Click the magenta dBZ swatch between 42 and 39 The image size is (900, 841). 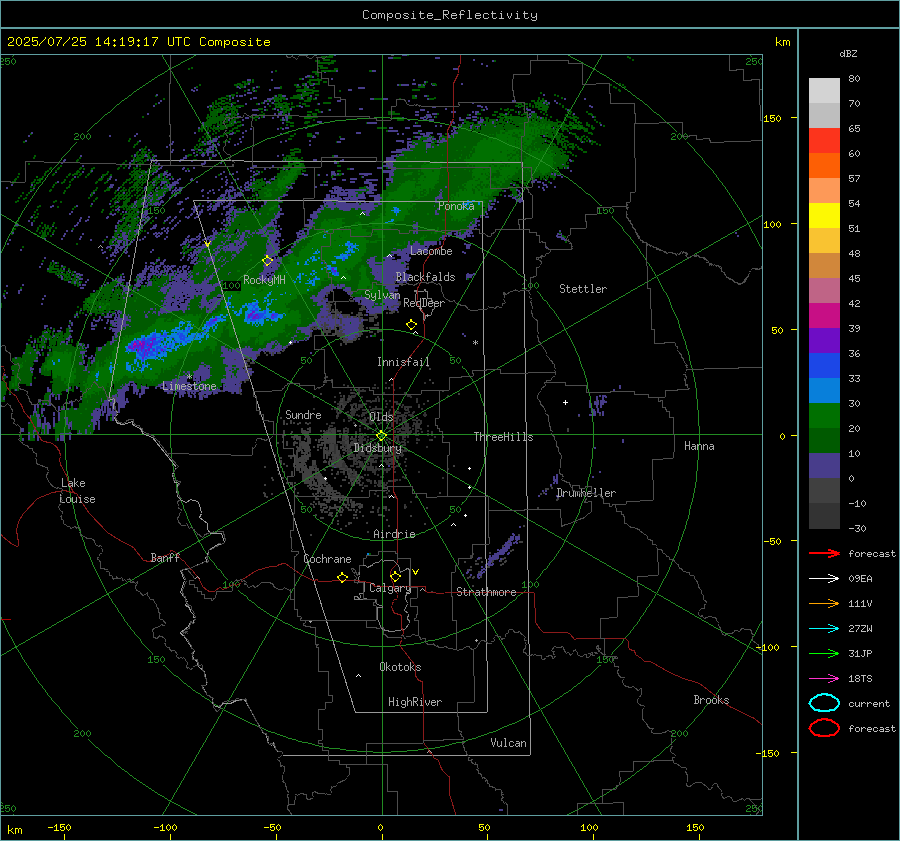coord(824,316)
